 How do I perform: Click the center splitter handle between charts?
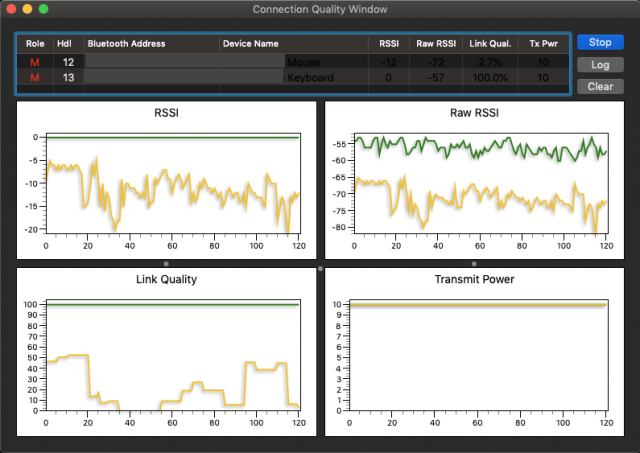click(x=320, y=269)
